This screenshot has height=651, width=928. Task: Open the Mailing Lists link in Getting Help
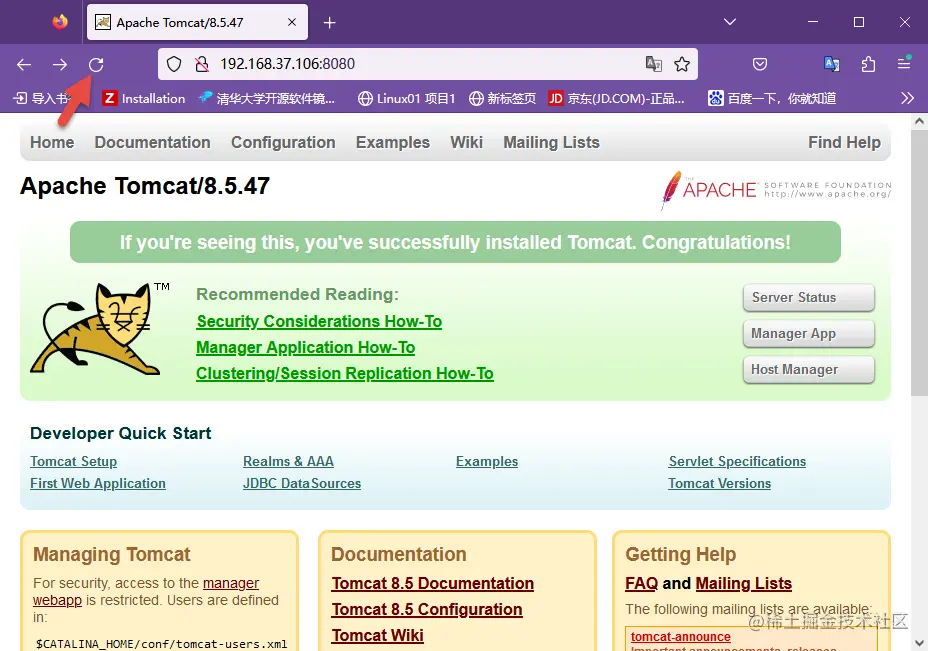pos(743,584)
